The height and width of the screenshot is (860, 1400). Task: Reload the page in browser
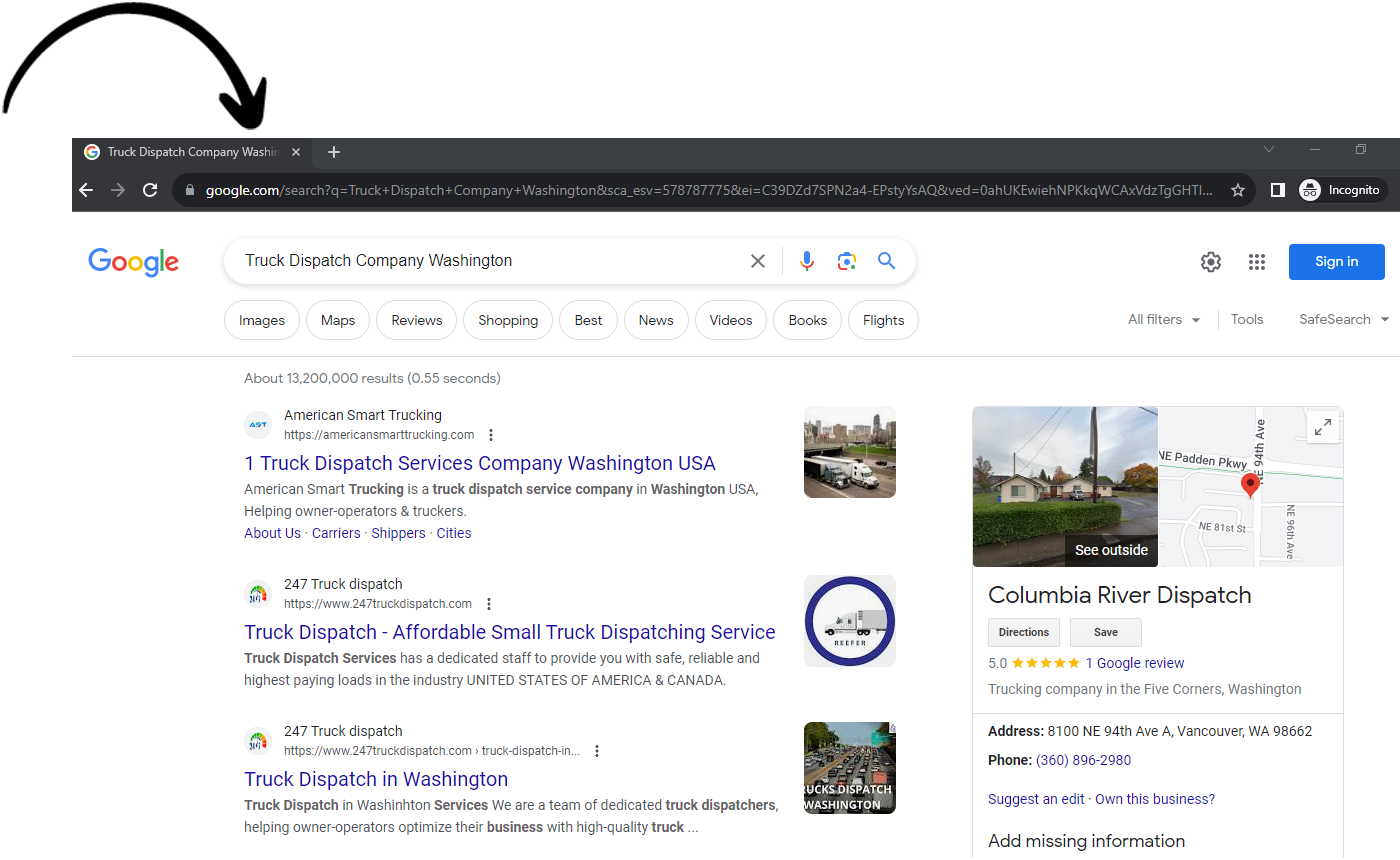(150, 190)
